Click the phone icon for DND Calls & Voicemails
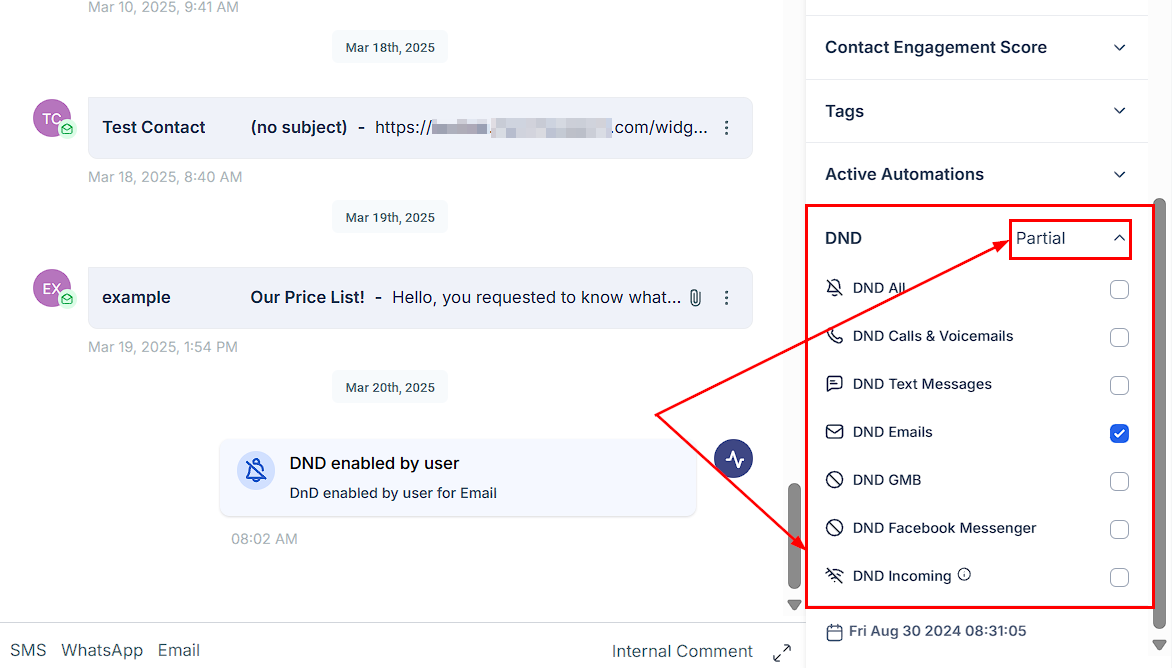Screen dimensions: 1172x668 834,336
